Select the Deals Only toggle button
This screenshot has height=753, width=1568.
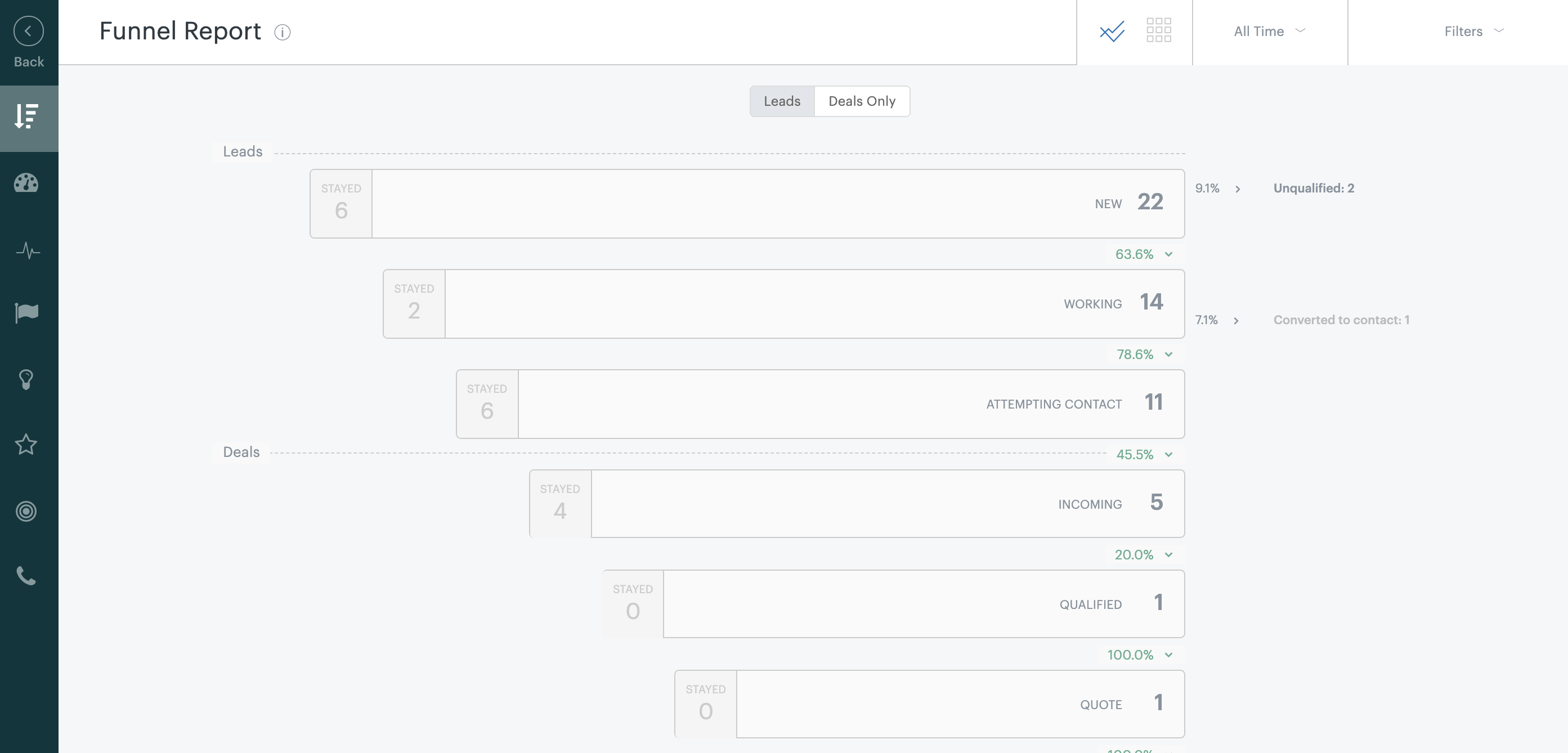(861, 101)
